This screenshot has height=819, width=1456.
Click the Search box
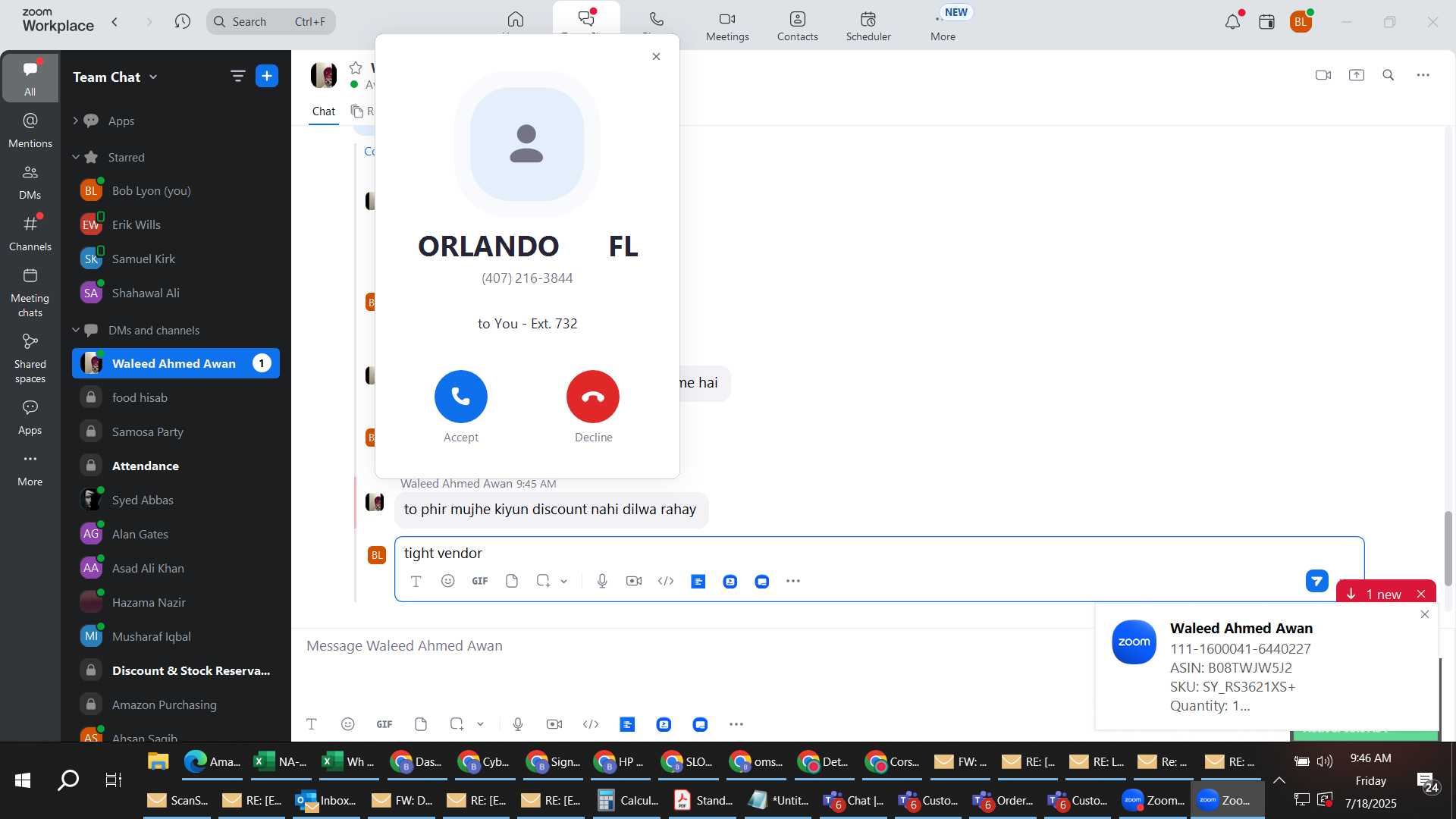click(271, 22)
